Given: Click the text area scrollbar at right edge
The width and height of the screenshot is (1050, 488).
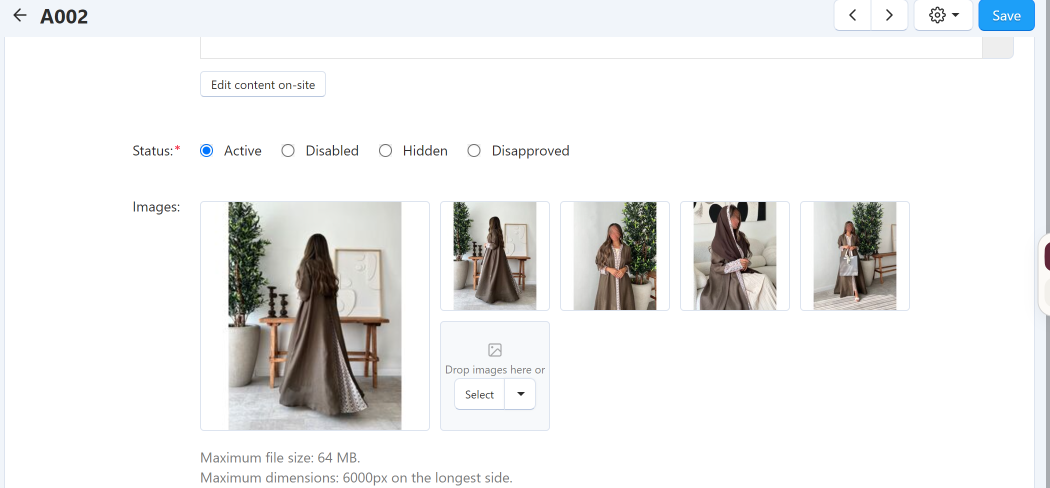Looking at the screenshot, I should pos(998,47).
